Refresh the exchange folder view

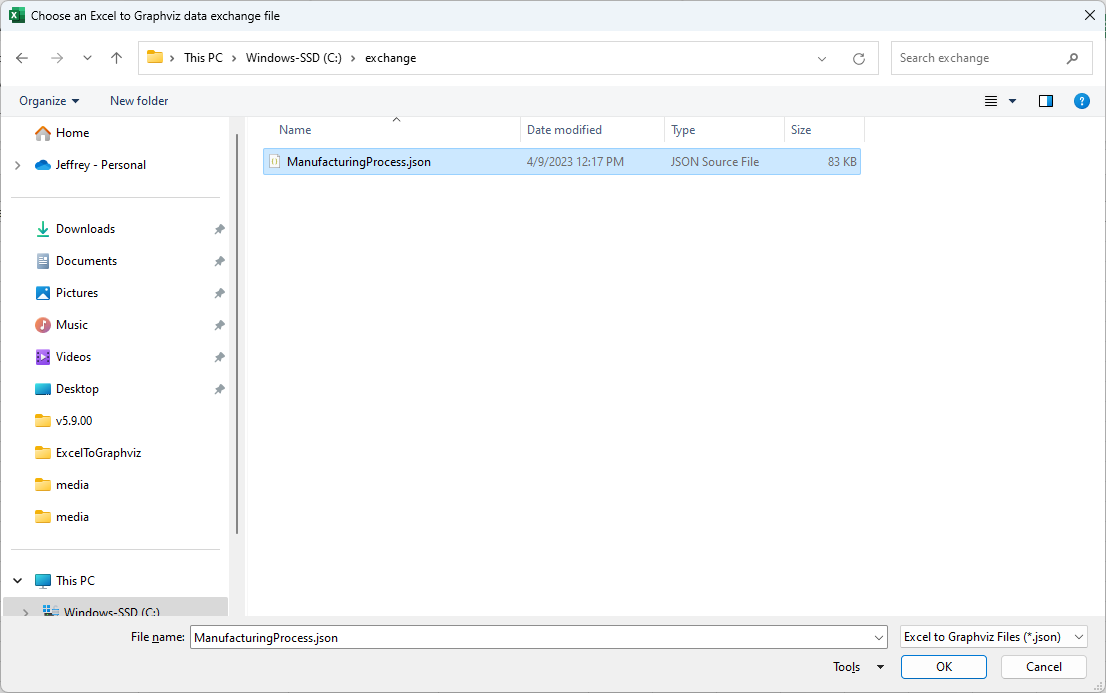pyautogui.click(x=858, y=58)
